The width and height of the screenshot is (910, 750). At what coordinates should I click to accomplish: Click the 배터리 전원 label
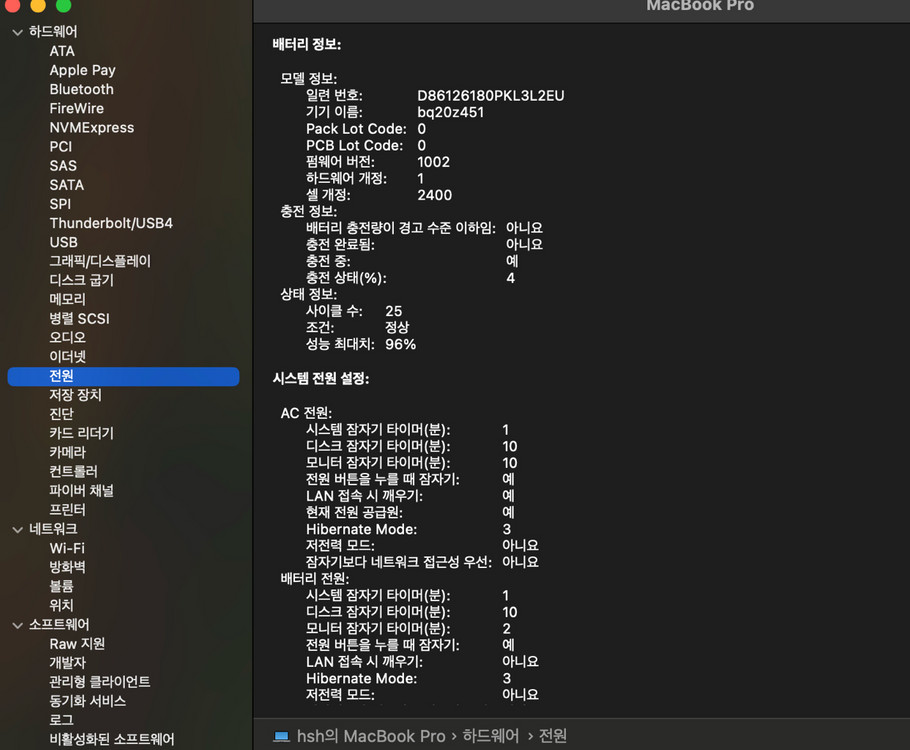tap(315, 578)
